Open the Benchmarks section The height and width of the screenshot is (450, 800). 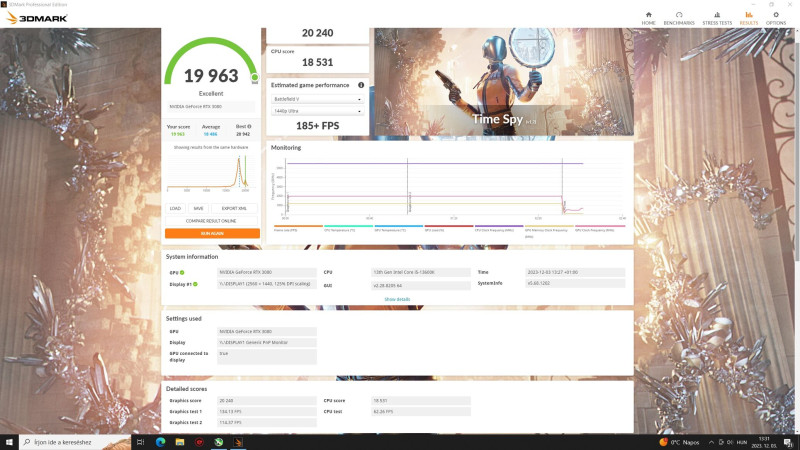pyautogui.click(x=679, y=18)
